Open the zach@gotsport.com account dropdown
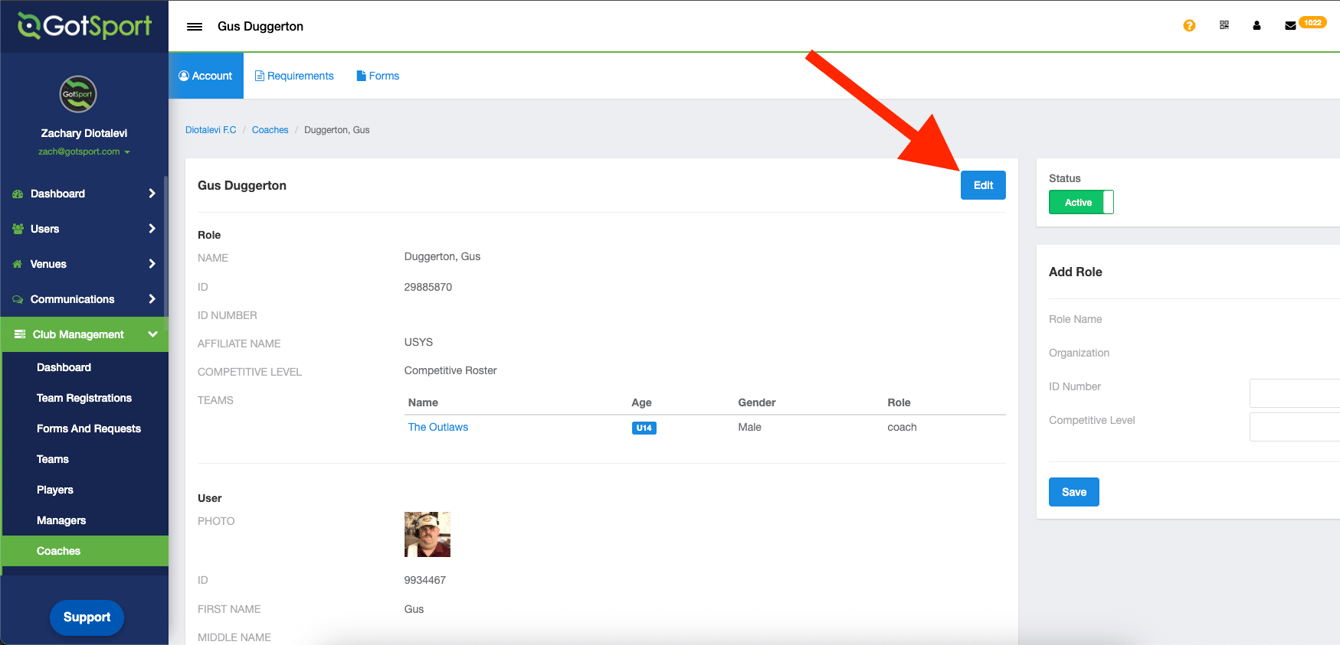The width and height of the screenshot is (1340, 645). [x=84, y=152]
